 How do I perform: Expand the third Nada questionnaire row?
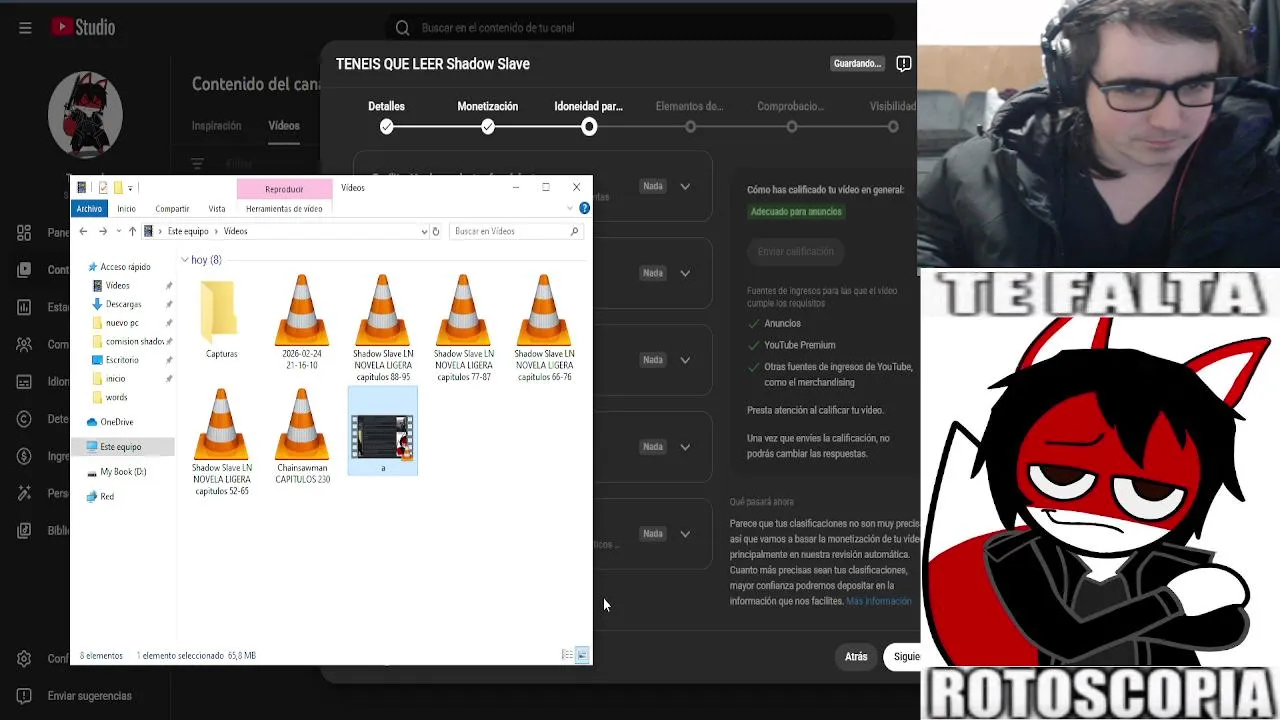tap(685, 360)
